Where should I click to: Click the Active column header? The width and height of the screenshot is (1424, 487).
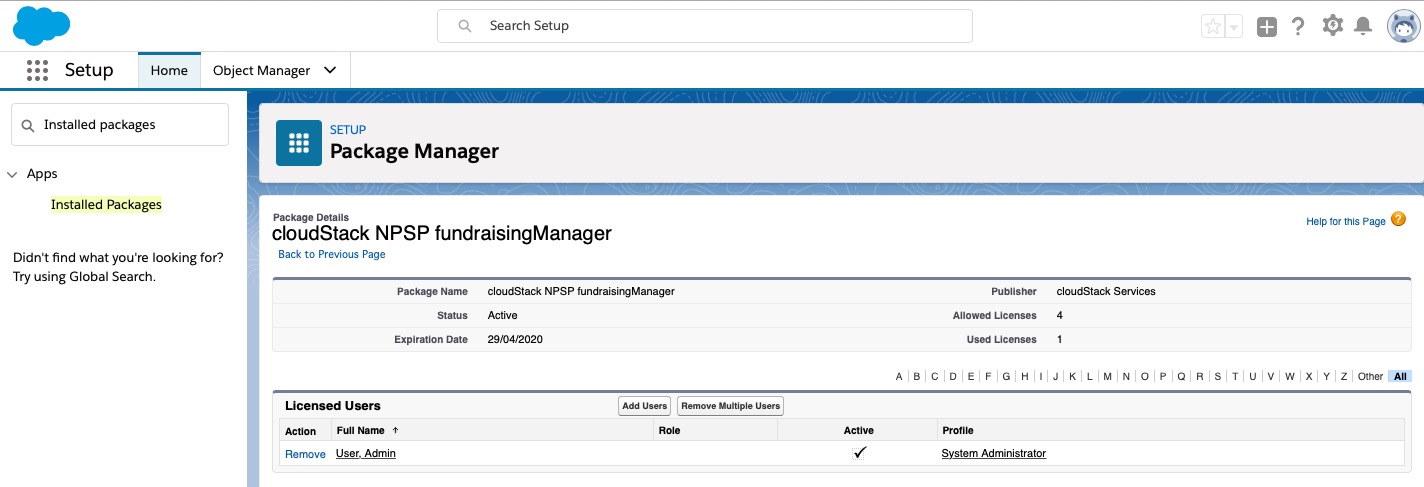pyautogui.click(x=858, y=431)
